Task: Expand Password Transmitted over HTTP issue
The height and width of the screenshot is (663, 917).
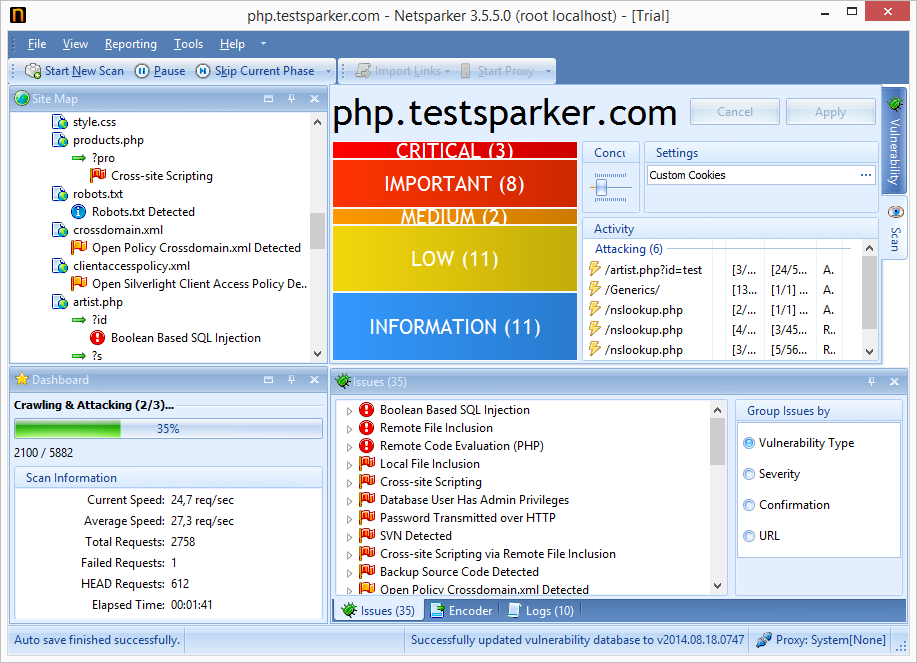Action: [x=349, y=519]
